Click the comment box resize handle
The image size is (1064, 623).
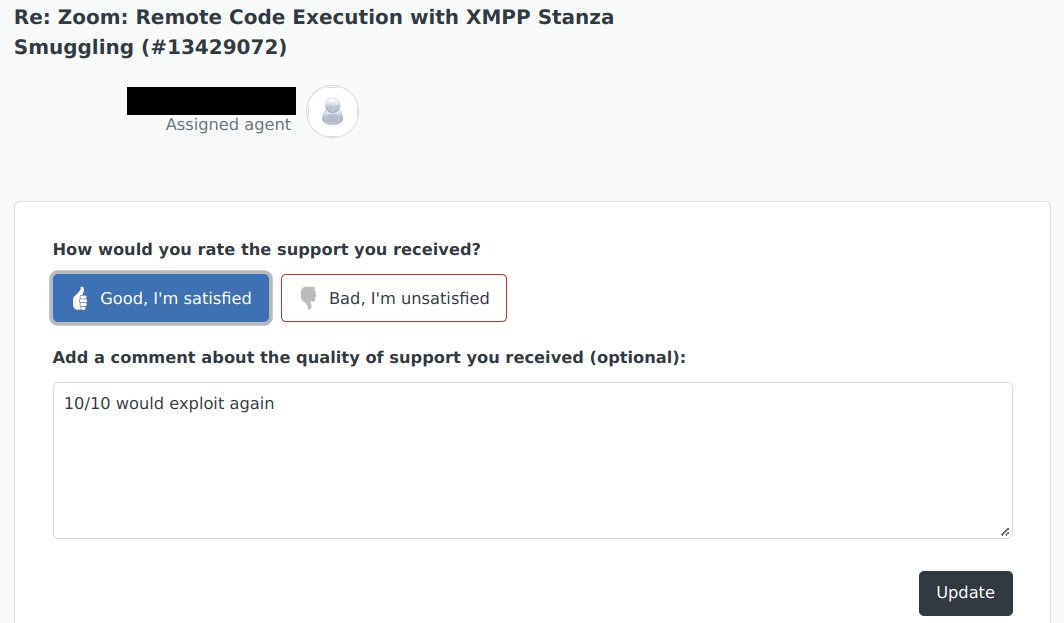click(x=1005, y=532)
